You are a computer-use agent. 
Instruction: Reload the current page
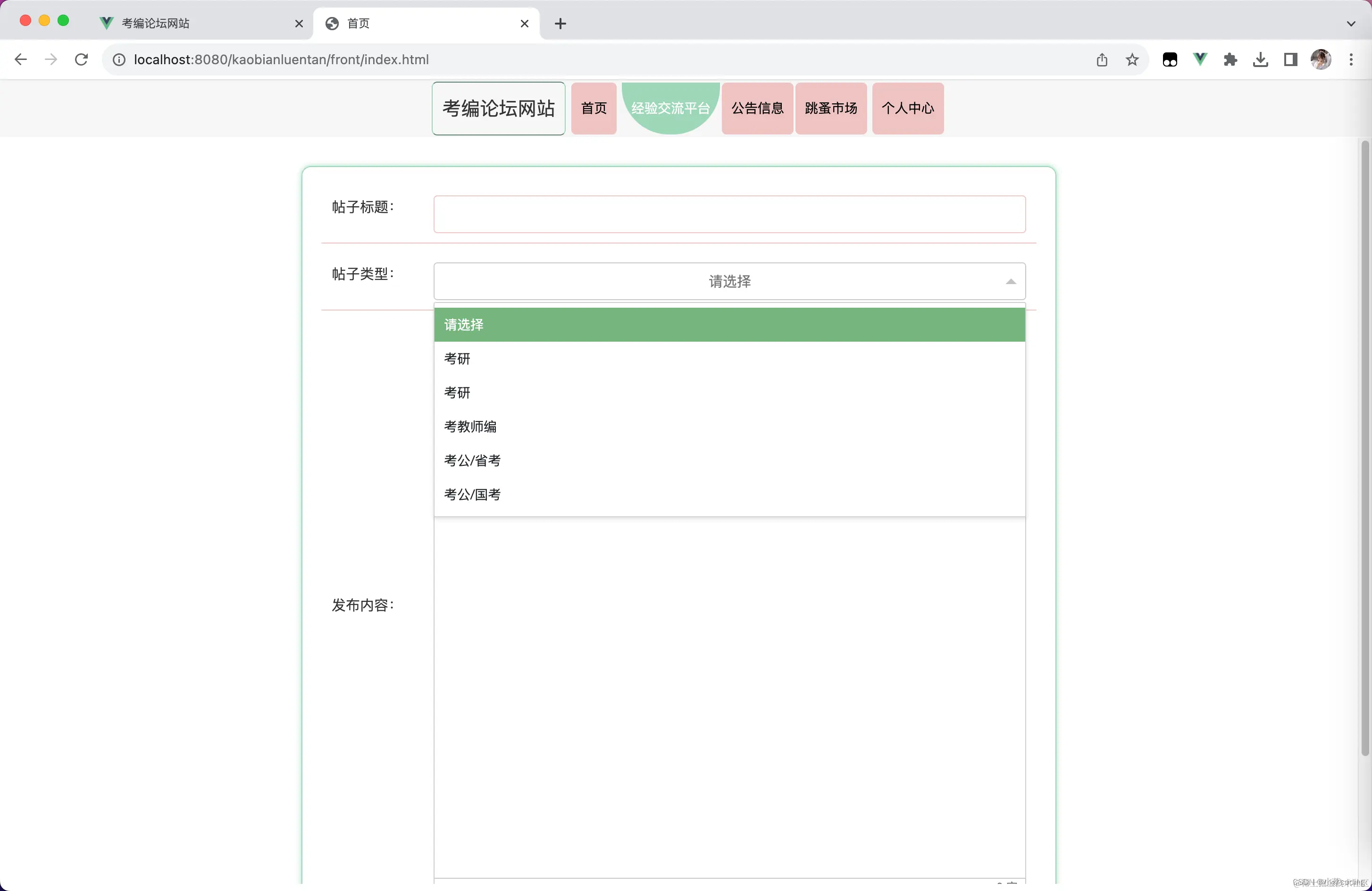point(81,59)
